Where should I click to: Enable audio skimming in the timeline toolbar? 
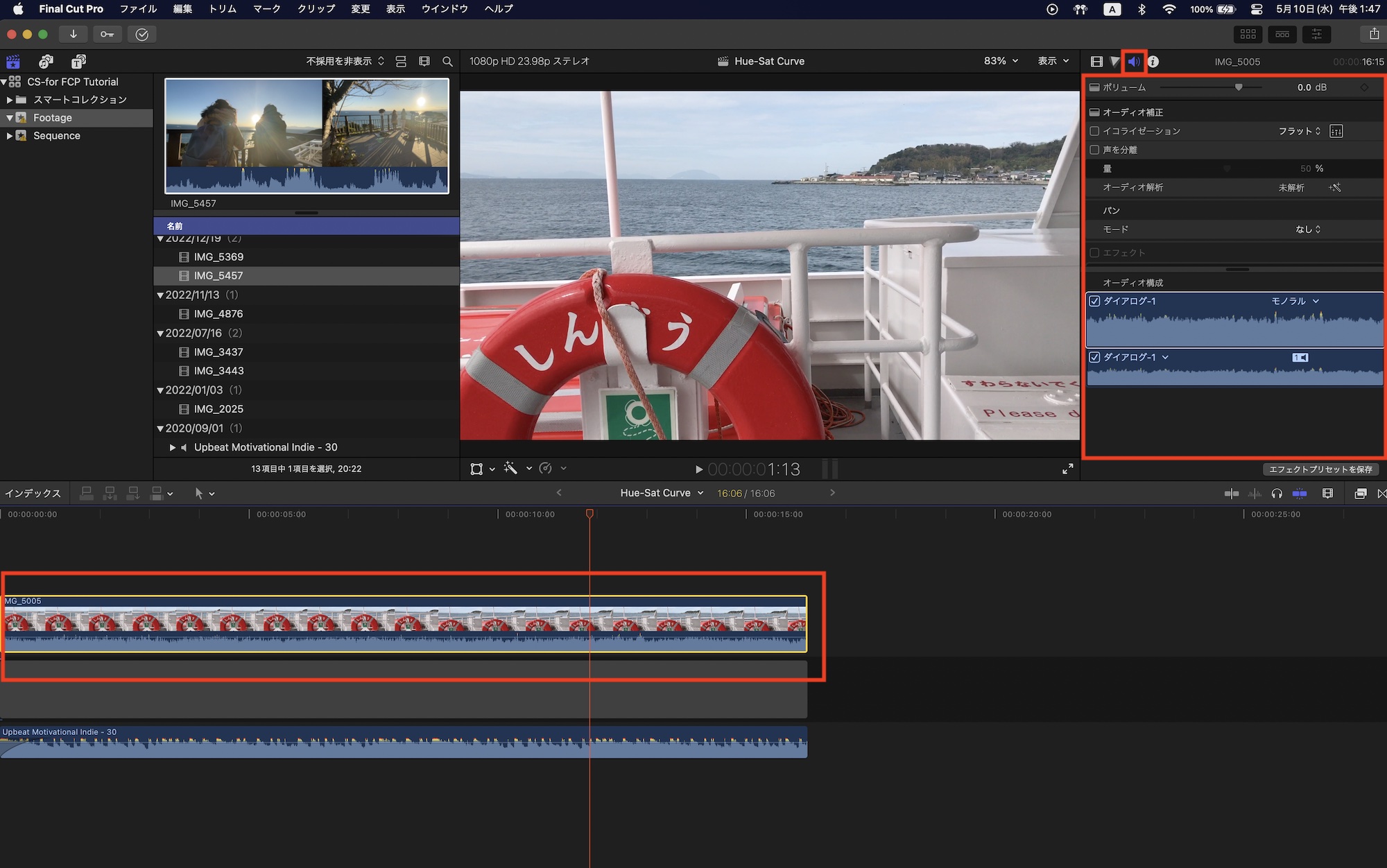(x=1256, y=493)
